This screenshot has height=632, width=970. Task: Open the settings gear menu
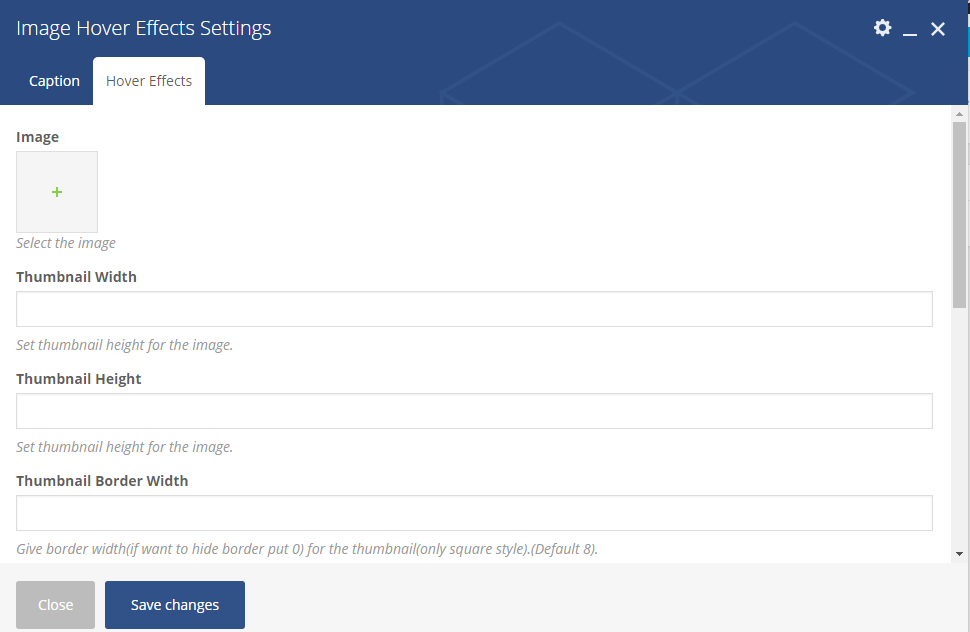(882, 28)
